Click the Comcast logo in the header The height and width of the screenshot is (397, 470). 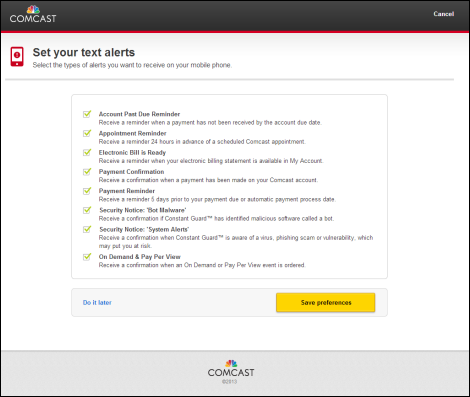(33, 15)
